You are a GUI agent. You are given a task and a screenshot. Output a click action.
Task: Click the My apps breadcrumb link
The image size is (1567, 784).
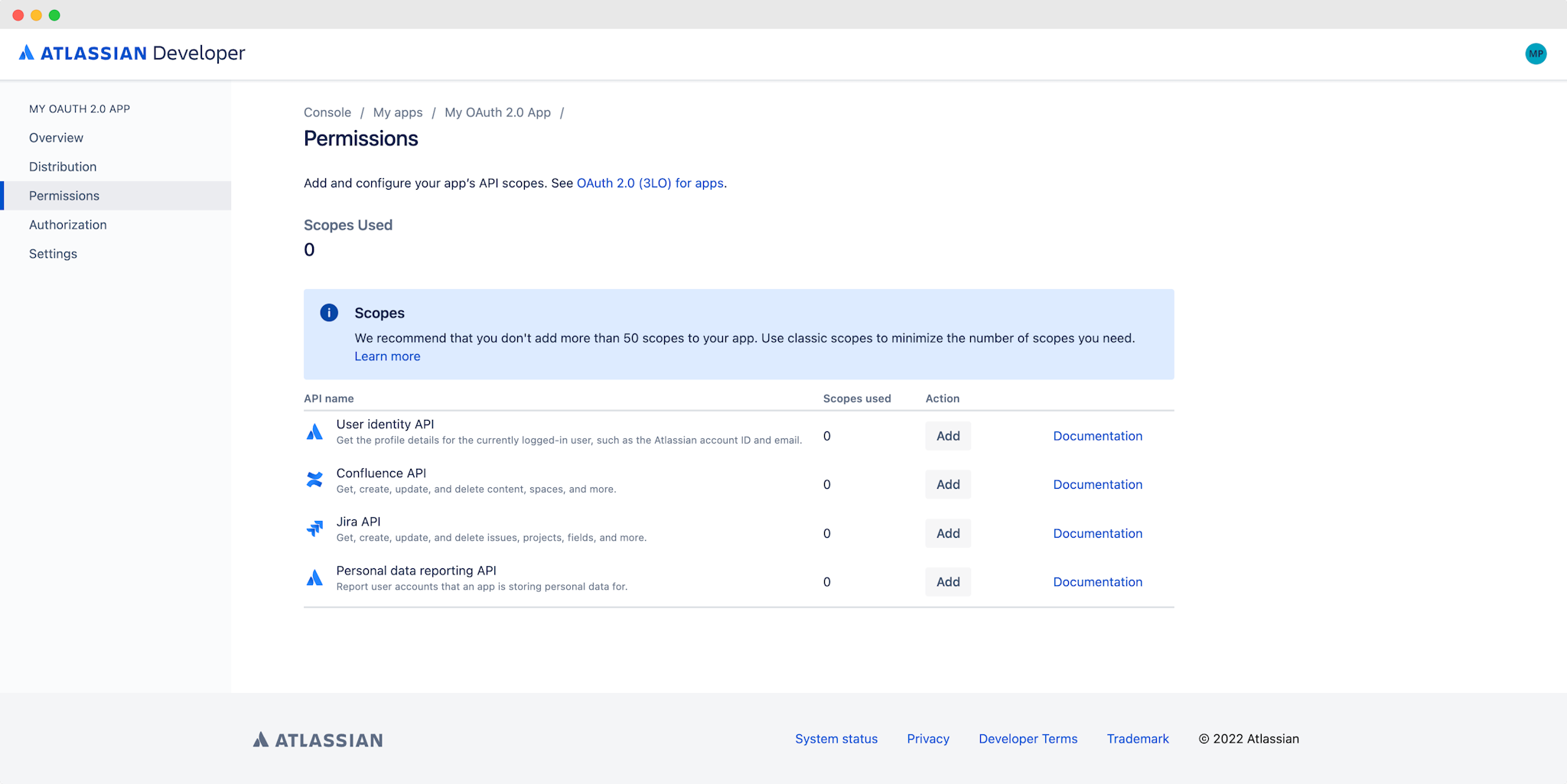click(x=398, y=112)
